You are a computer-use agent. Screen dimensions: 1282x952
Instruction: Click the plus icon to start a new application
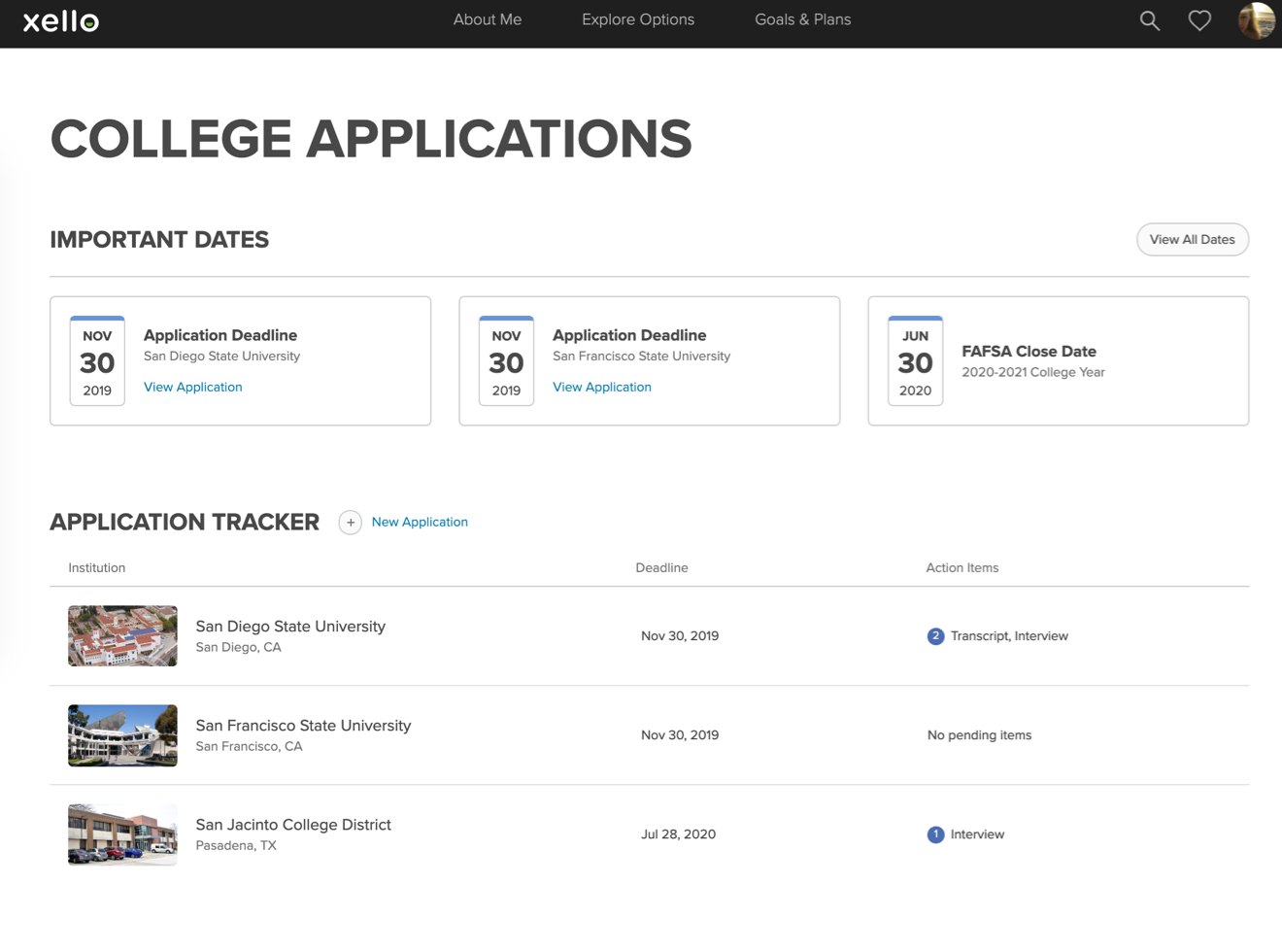click(350, 522)
